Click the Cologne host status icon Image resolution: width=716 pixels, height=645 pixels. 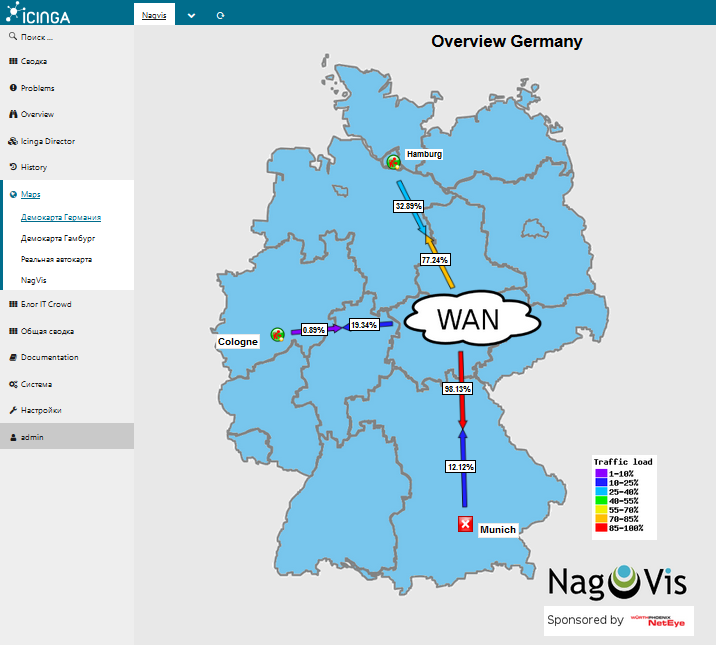(278, 334)
